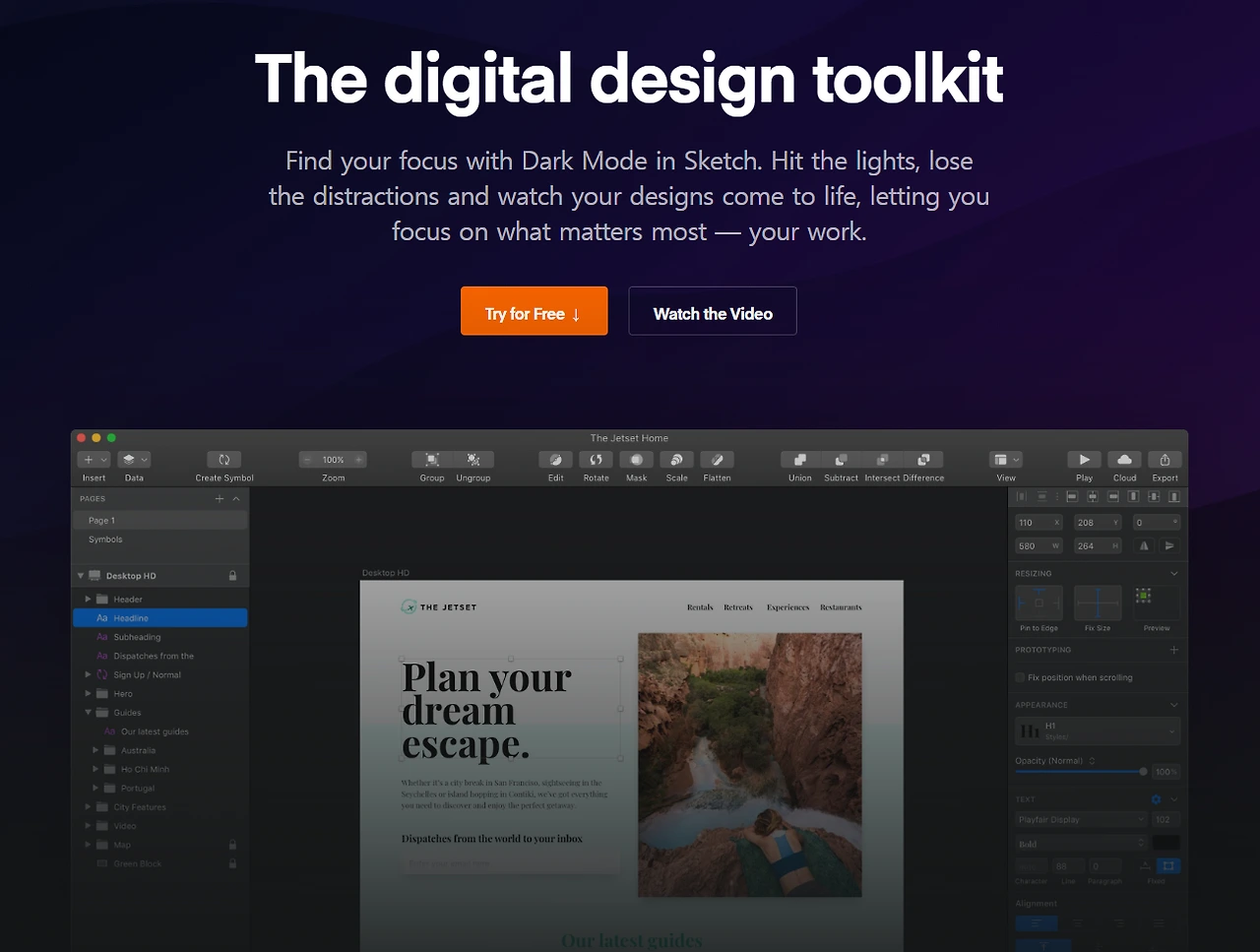Toggle the lock on Green Block layer
The width and height of the screenshot is (1260, 952).
coord(232,863)
